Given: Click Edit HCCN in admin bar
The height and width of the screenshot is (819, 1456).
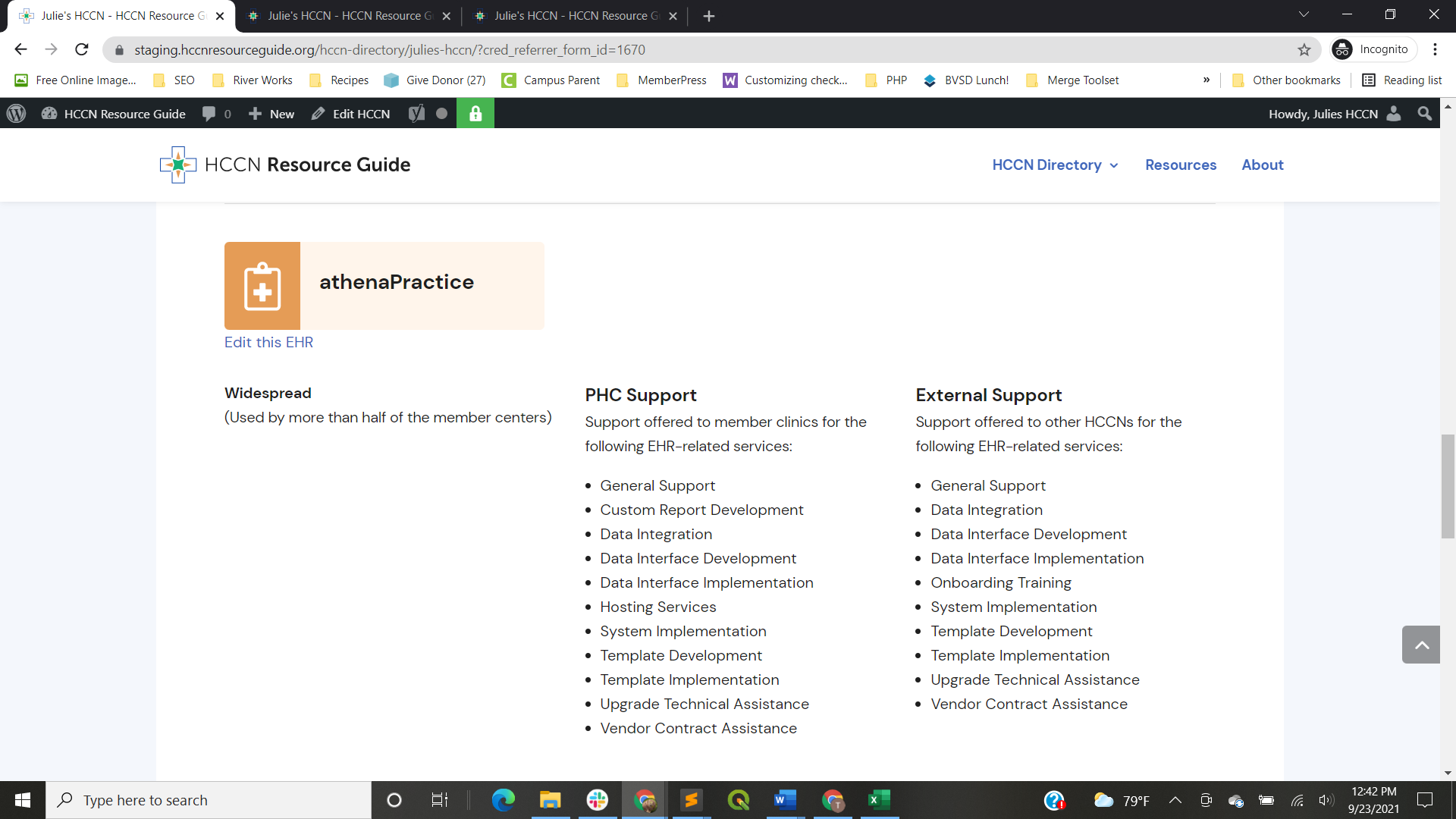Looking at the screenshot, I should (351, 114).
